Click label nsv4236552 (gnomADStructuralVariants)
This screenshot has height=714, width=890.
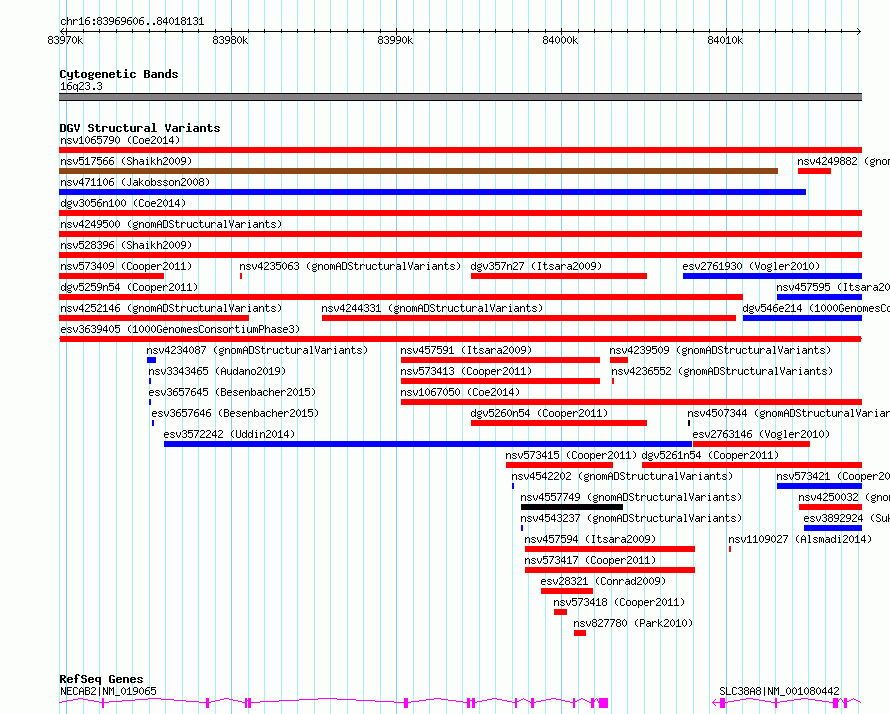click(722, 371)
